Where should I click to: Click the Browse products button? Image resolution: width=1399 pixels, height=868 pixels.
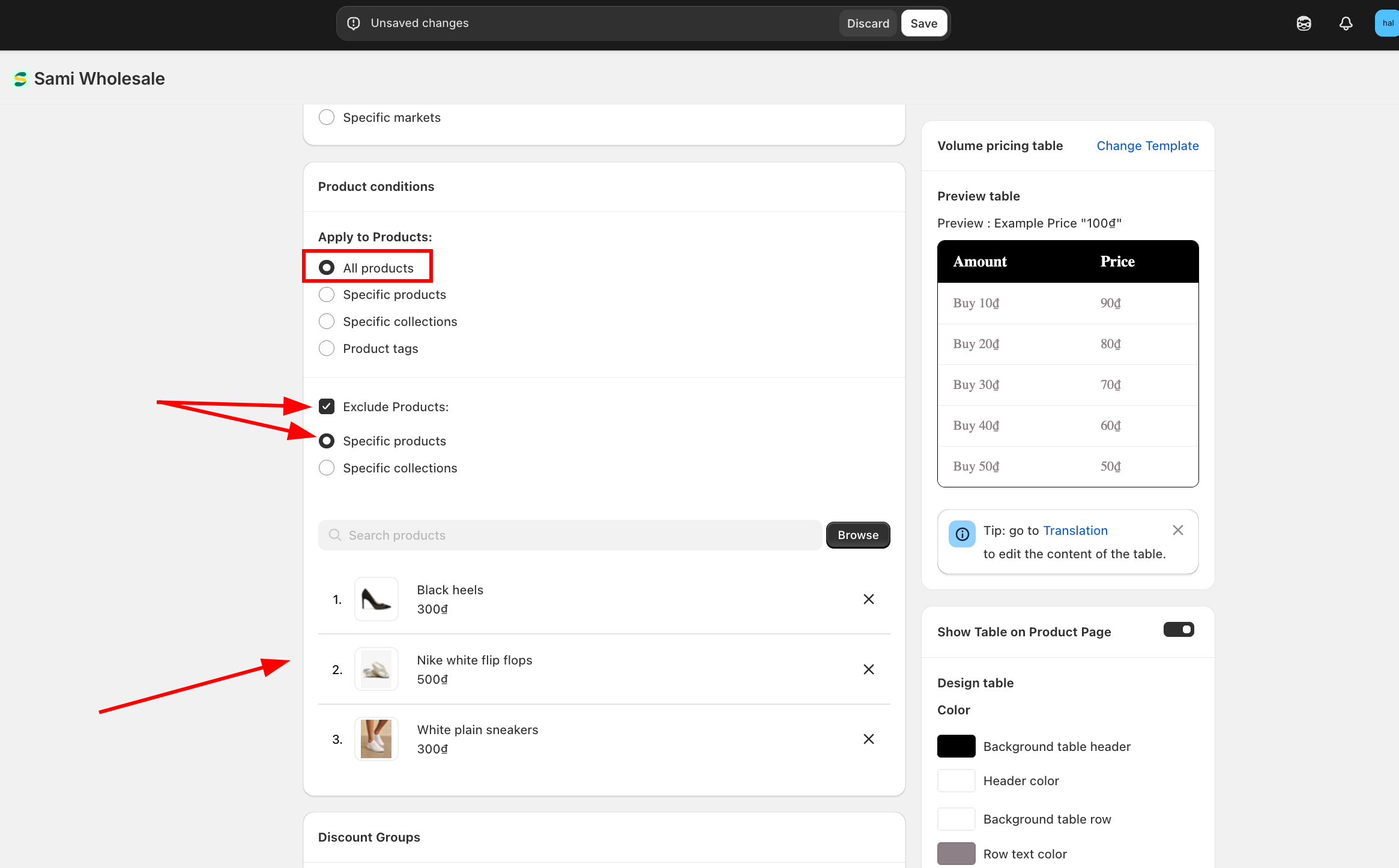(x=857, y=535)
